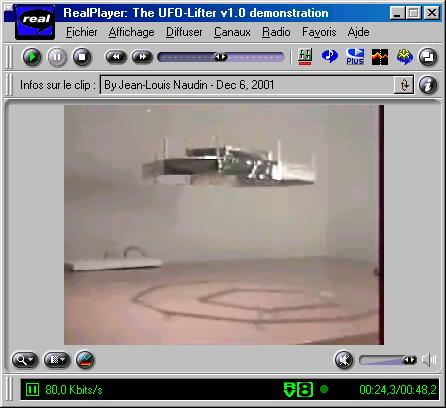Click the Rewind button
Viewport: 446px width, 408px height.
[116, 57]
